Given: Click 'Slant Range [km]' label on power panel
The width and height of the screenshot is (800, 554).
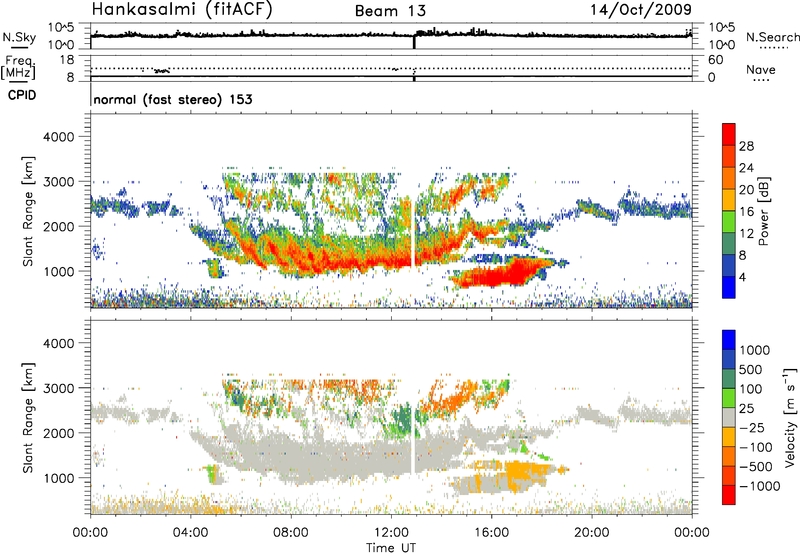Looking at the screenshot, I should coord(28,211).
